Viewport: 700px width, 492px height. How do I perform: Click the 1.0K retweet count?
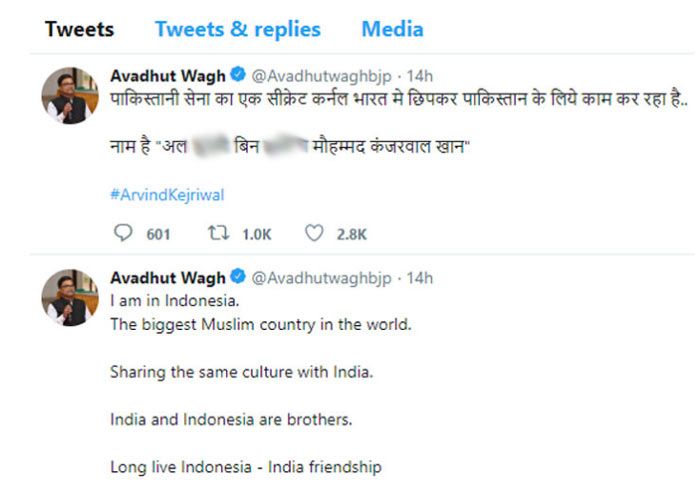(257, 234)
